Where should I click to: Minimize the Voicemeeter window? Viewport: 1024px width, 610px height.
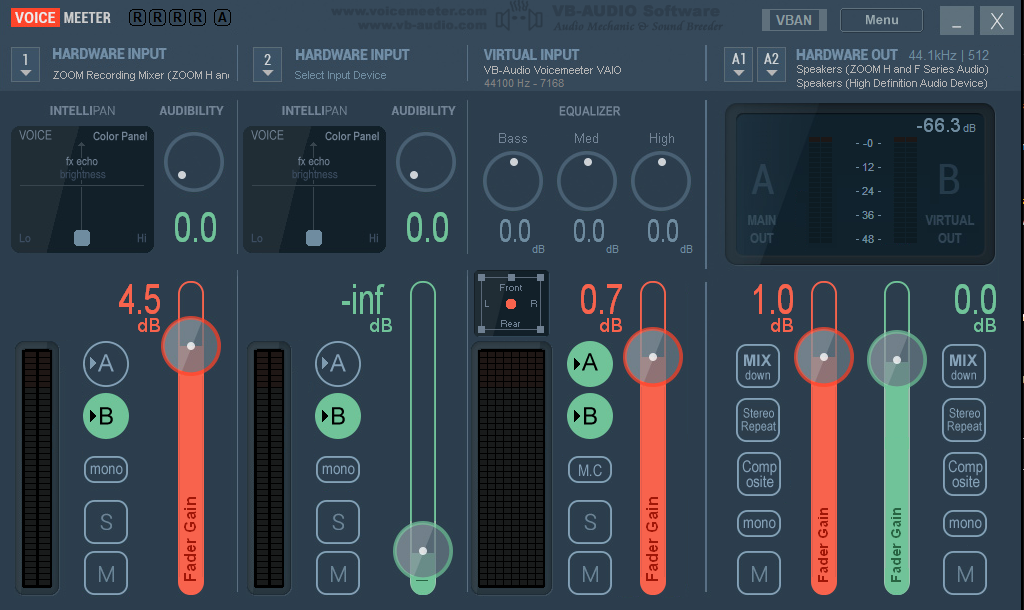[957, 21]
